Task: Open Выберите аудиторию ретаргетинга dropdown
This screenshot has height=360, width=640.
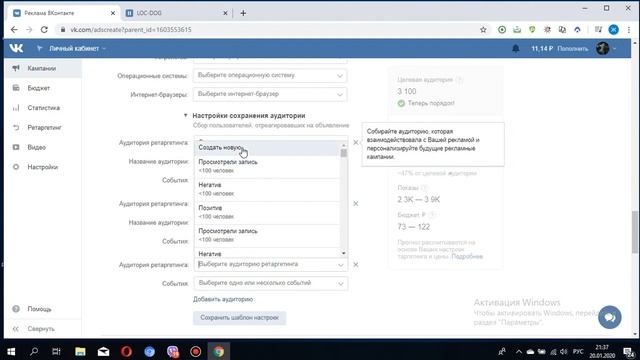Action: [x=271, y=264]
